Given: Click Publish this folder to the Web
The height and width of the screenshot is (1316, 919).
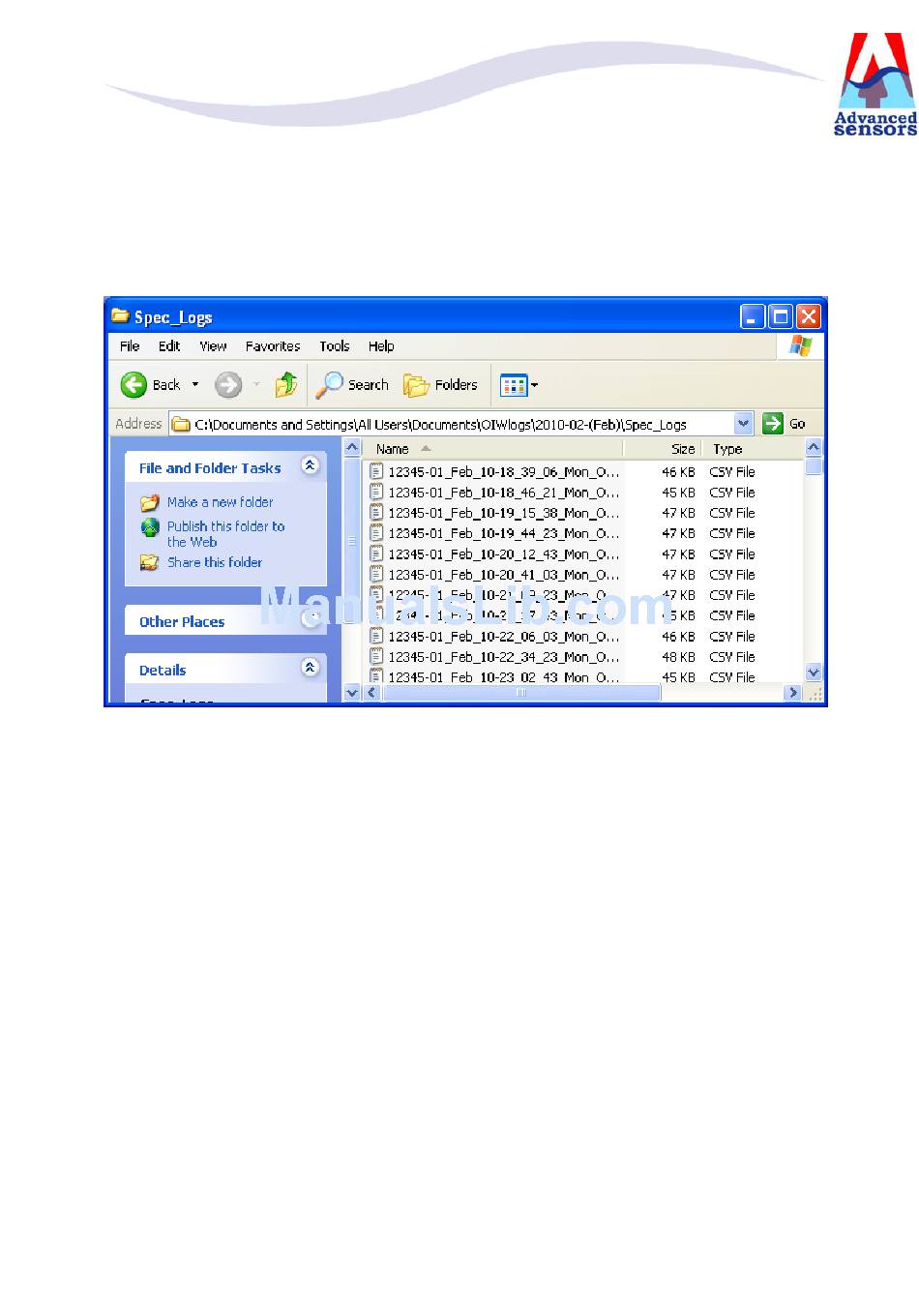Looking at the screenshot, I should (x=225, y=534).
